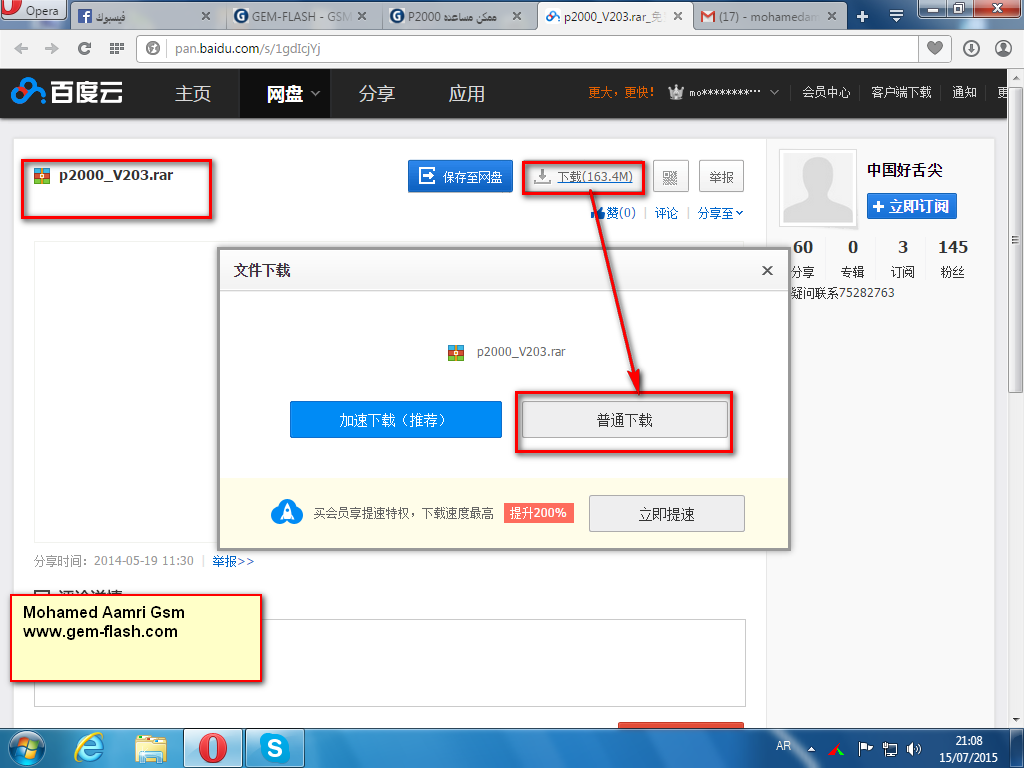This screenshot has width=1024, height=768.
Task: Switch to the Gmail (17) tab
Action: tap(769, 16)
